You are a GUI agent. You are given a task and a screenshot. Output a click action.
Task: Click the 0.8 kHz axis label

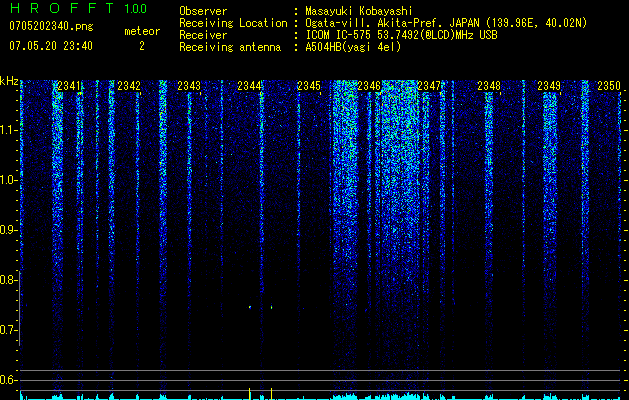pyautogui.click(x=8, y=280)
